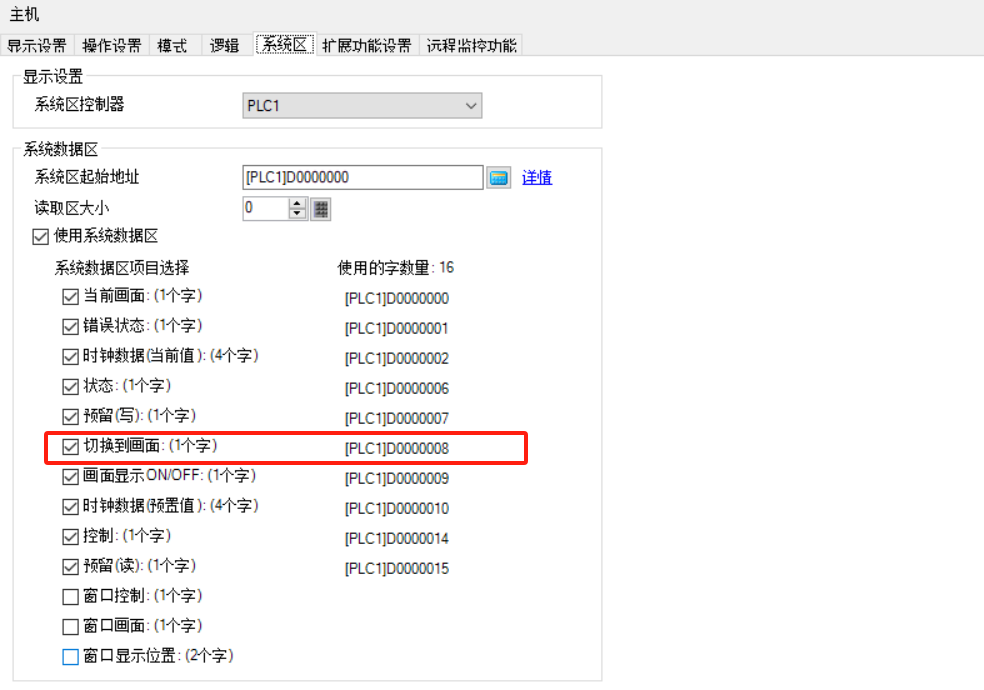Open the 扩展功能设置 tab
The height and width of the screenshot is (690, 984).
point(367,46)
